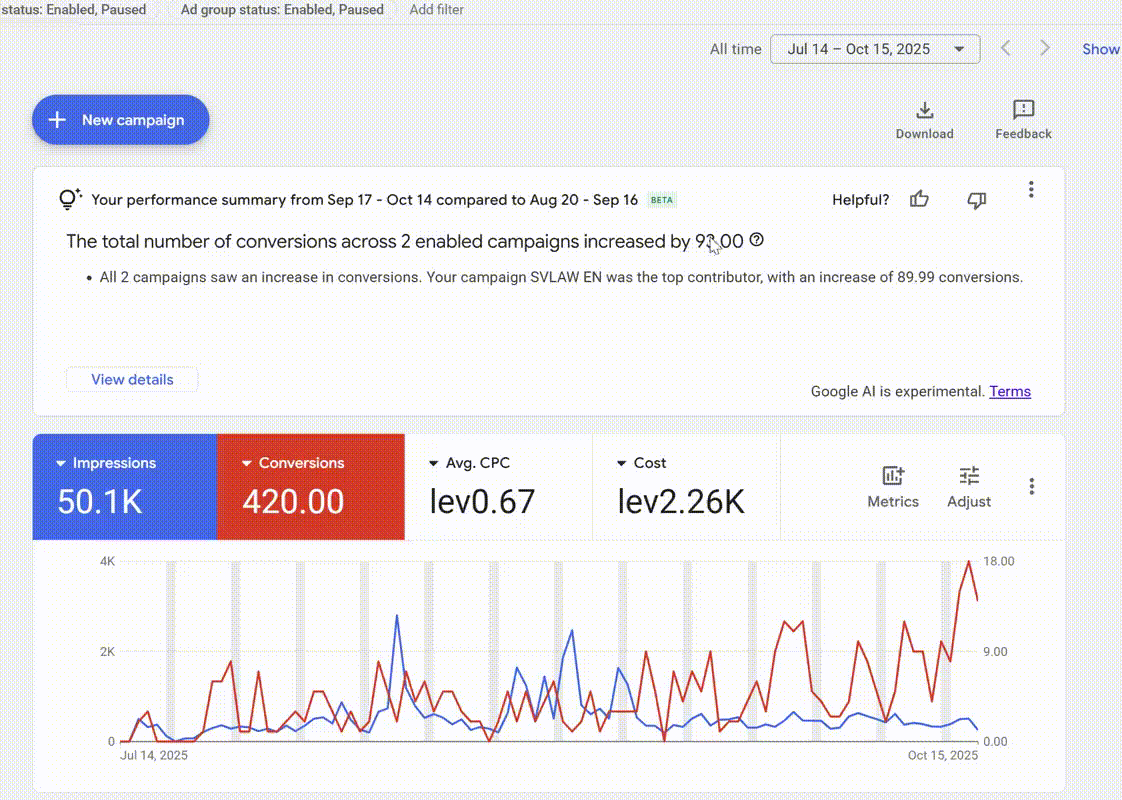Expand the Conversions metric dropdown
The width and height of the screenshot is (1122, 800).
click(x=247, y=464)
